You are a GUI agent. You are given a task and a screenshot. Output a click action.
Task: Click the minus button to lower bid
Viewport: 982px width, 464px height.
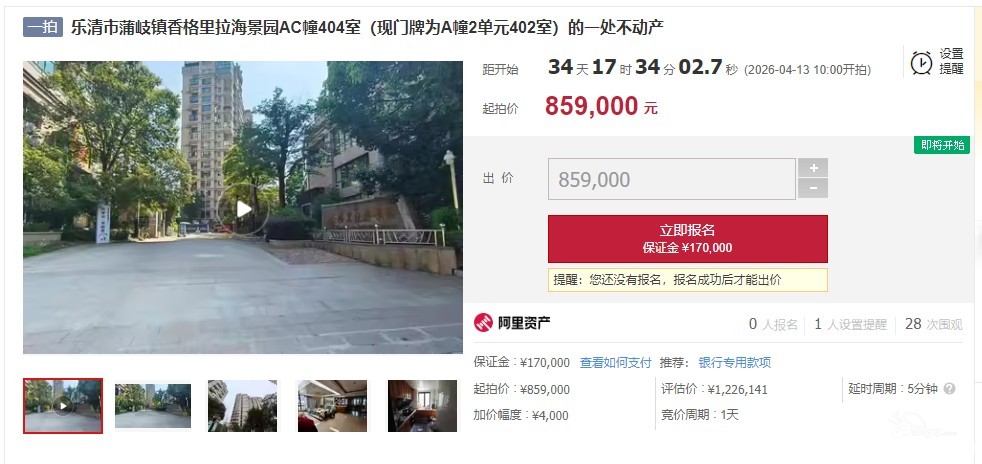click(813, 188)
